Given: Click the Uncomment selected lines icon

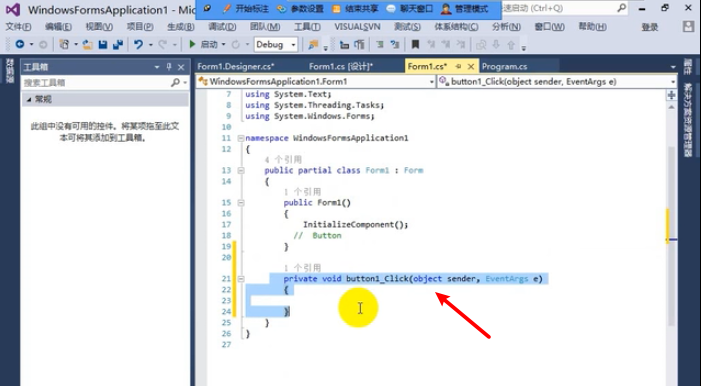Looking at the screenshot, I should pos(395,44).
